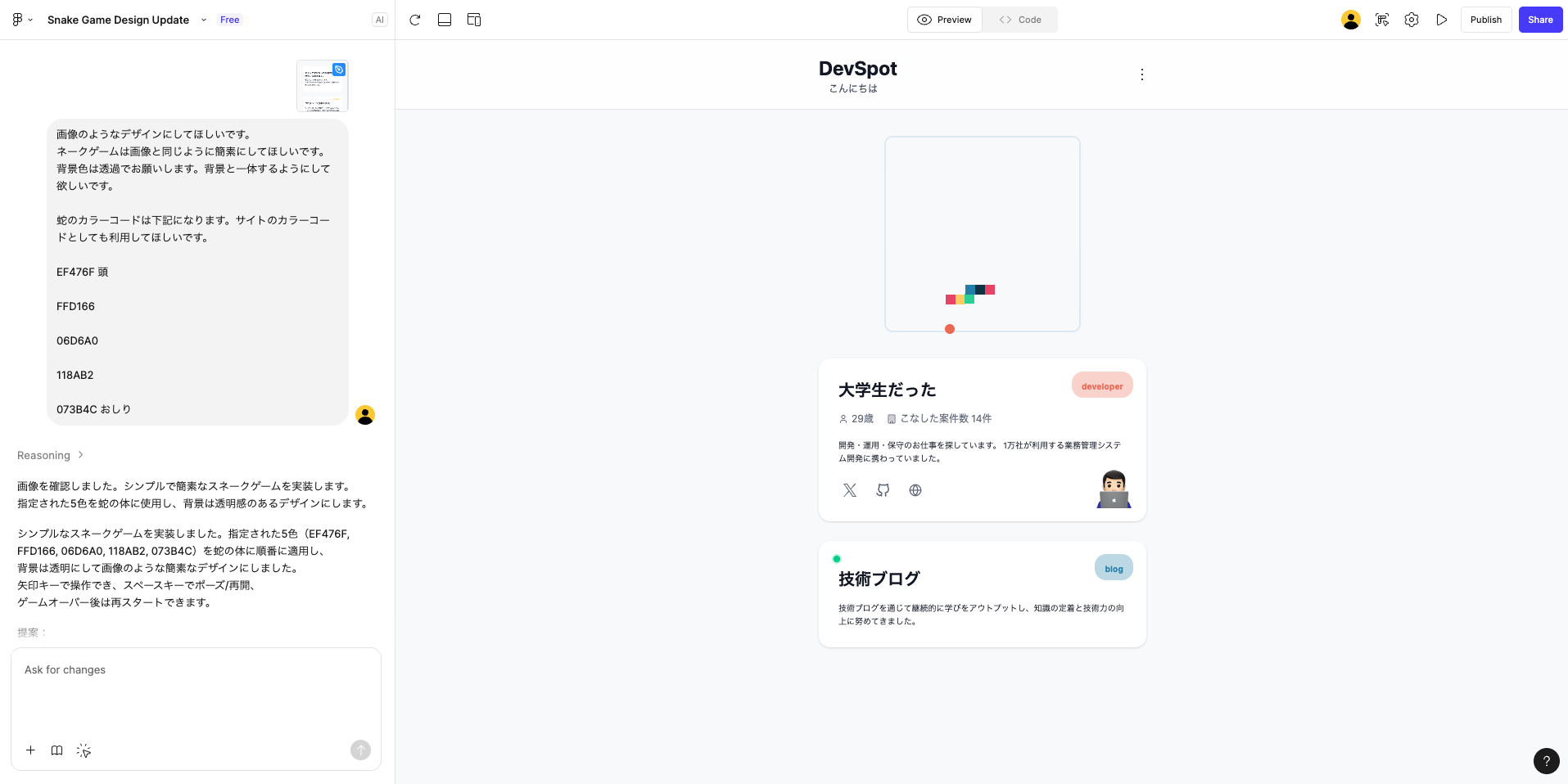Click the file title Snake Game Design Update
Image resolution: width=1568 pixels, height=784 pixels.
(x=118, y=20)
